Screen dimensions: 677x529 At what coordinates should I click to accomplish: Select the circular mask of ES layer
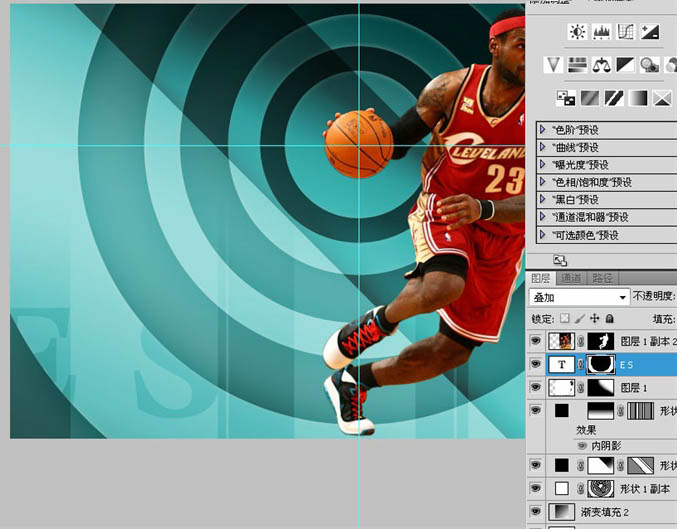tap(601, 364)
